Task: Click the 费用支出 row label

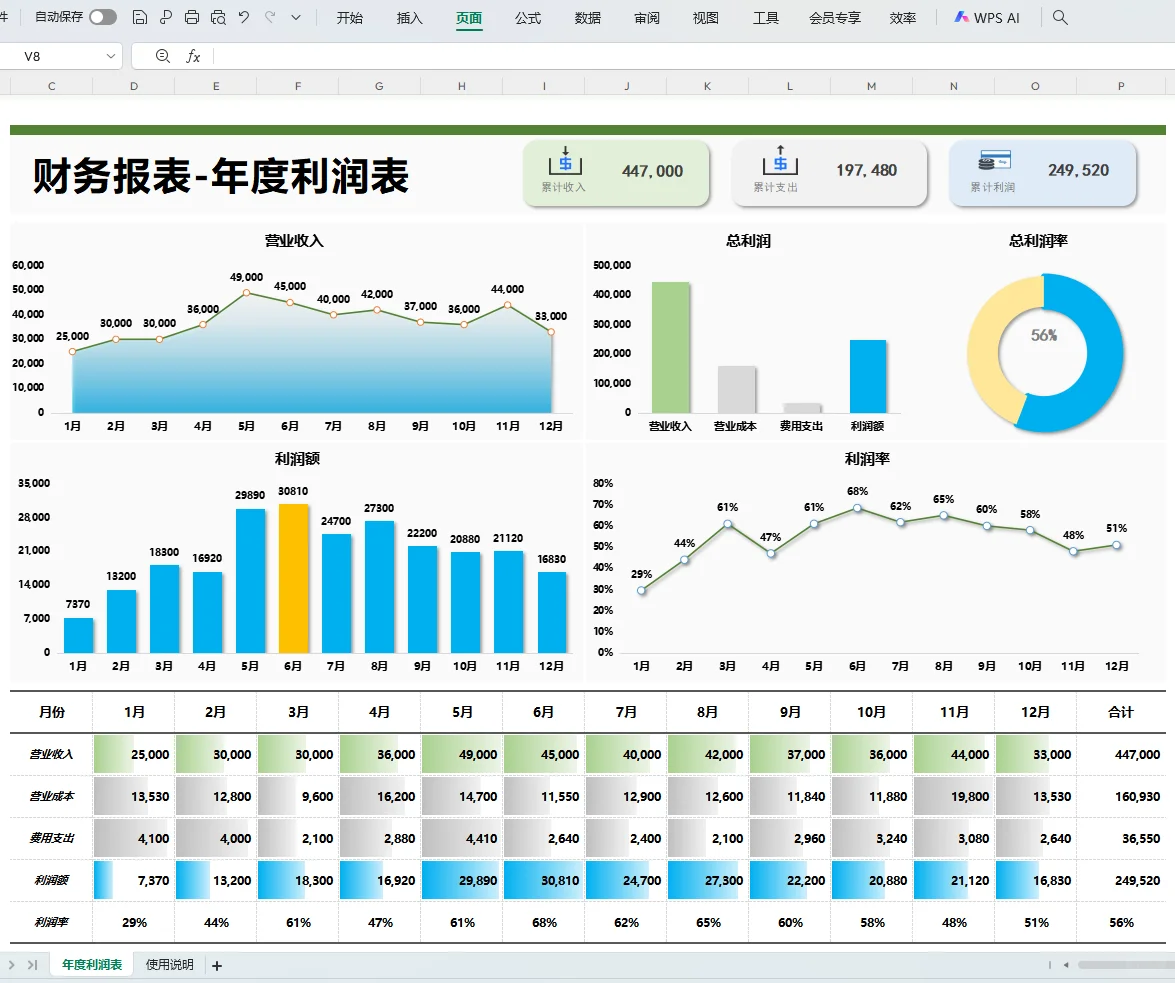Action: [x=52, y=838]
